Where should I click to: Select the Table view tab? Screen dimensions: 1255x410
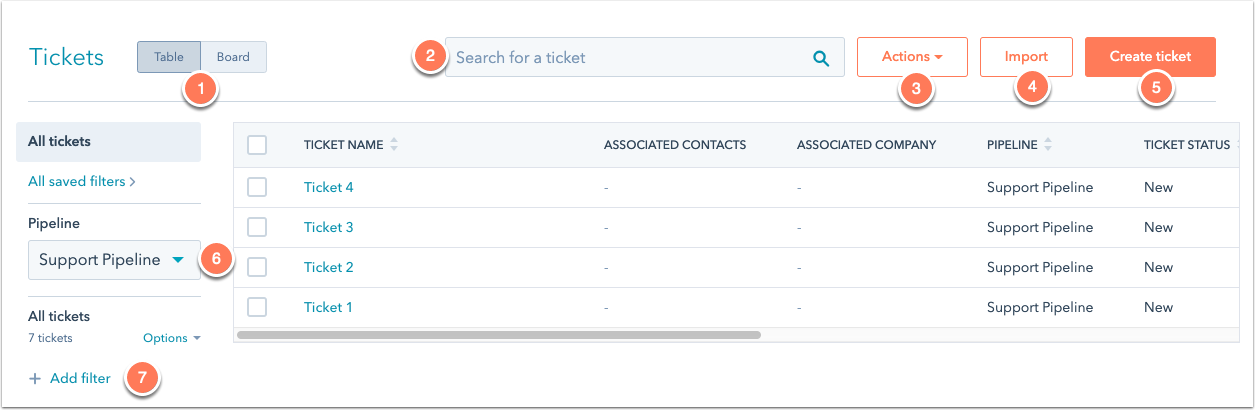(169, 57)
